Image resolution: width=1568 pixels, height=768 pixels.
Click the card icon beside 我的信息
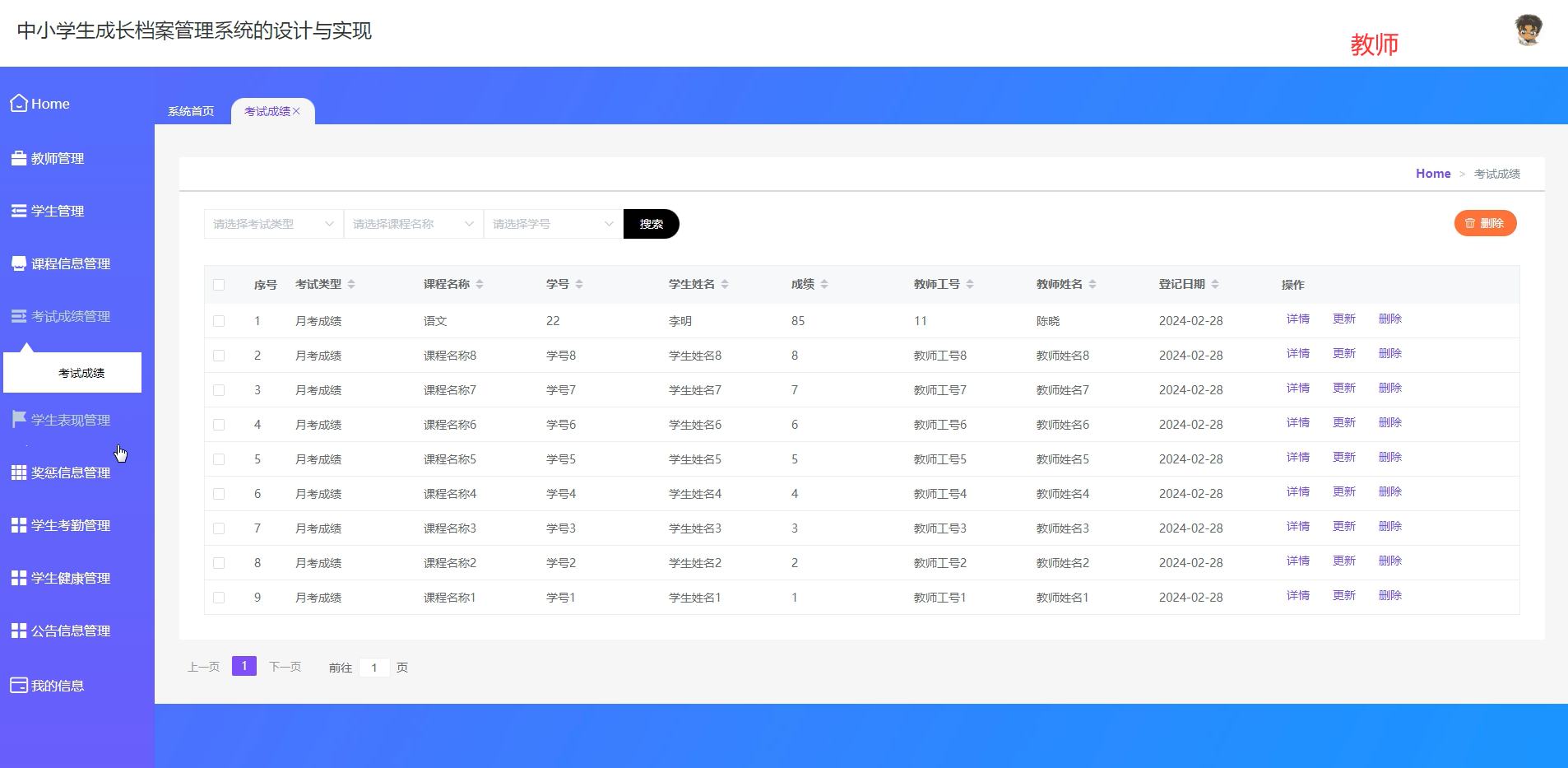[19, 685]
